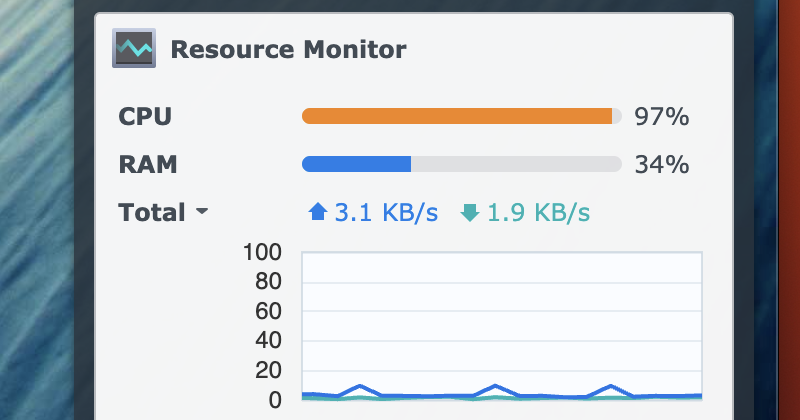Click the dropdown caret beside Total
This screenshot has width=800, height=420.
(x=201, y=213)
